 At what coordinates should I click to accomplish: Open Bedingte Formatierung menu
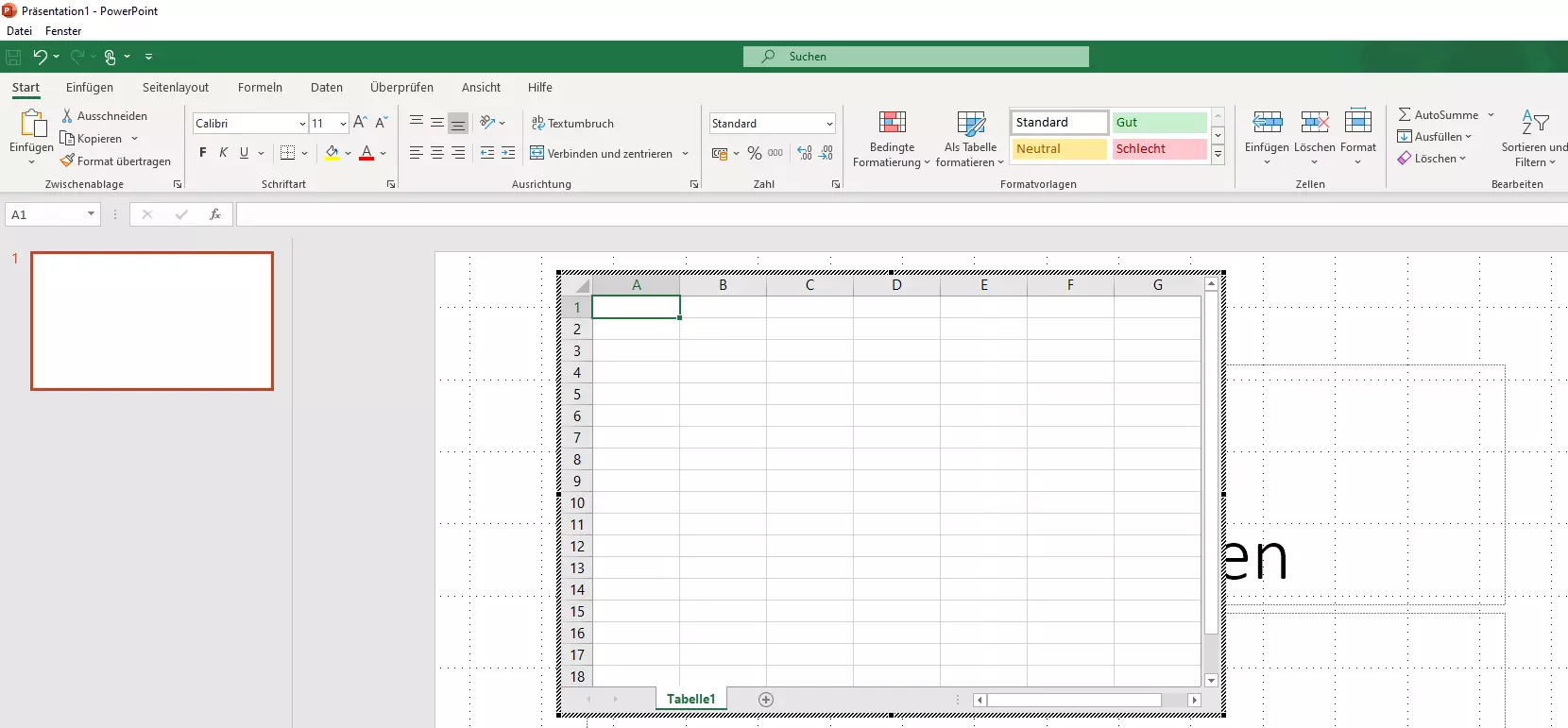(x=892, y=138)
